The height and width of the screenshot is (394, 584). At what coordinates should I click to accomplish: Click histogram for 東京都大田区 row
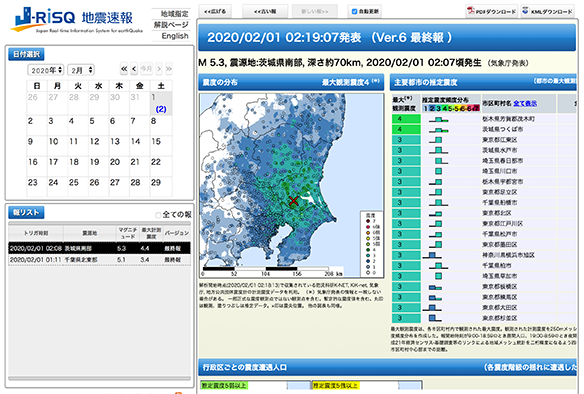point(432,308)
